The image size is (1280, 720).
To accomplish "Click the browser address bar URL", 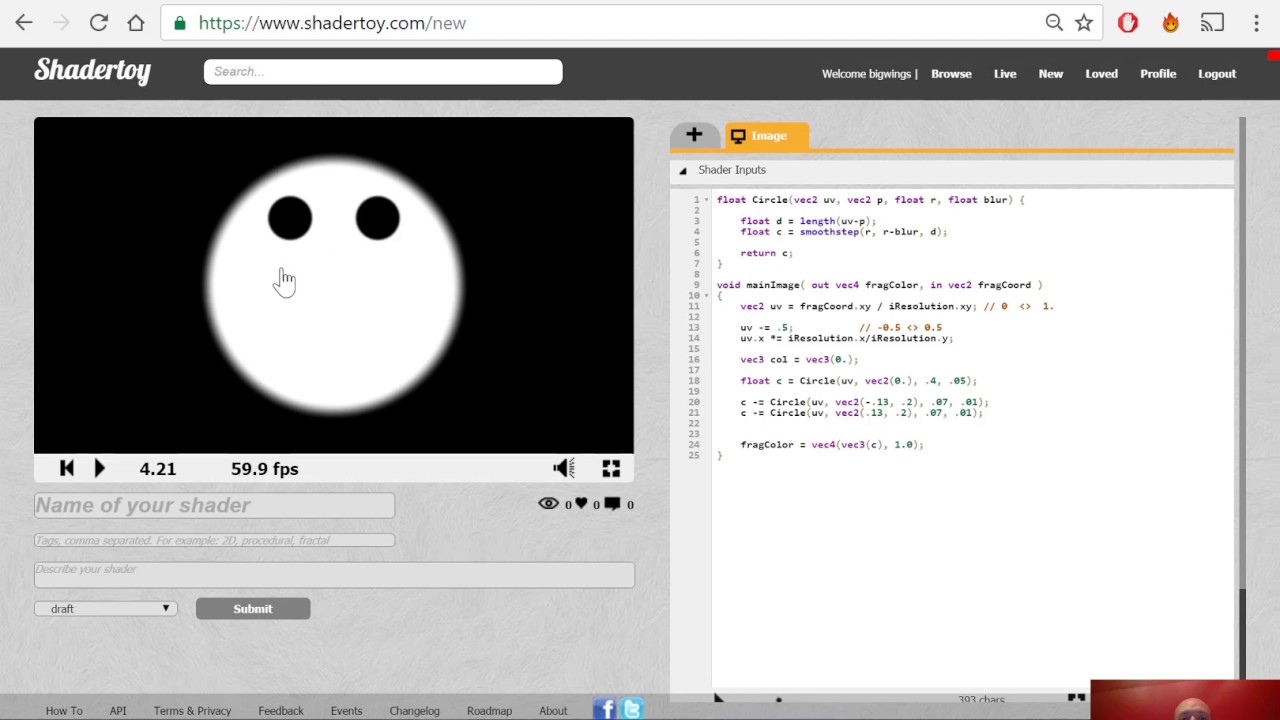I will (332, 23).
